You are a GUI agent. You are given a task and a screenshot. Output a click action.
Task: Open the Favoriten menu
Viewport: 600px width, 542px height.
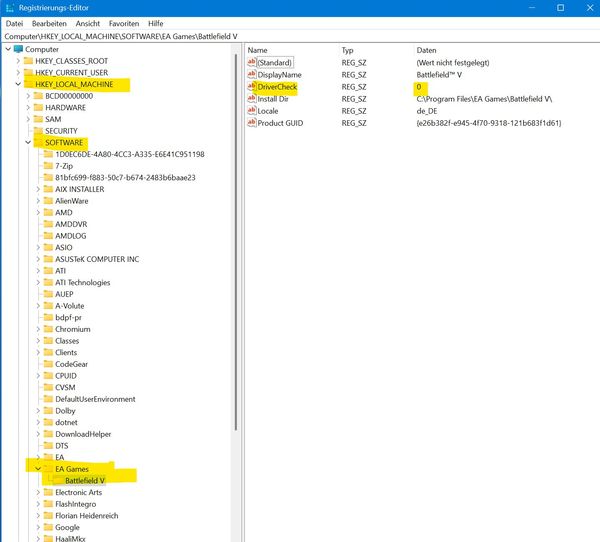(124, 22)
